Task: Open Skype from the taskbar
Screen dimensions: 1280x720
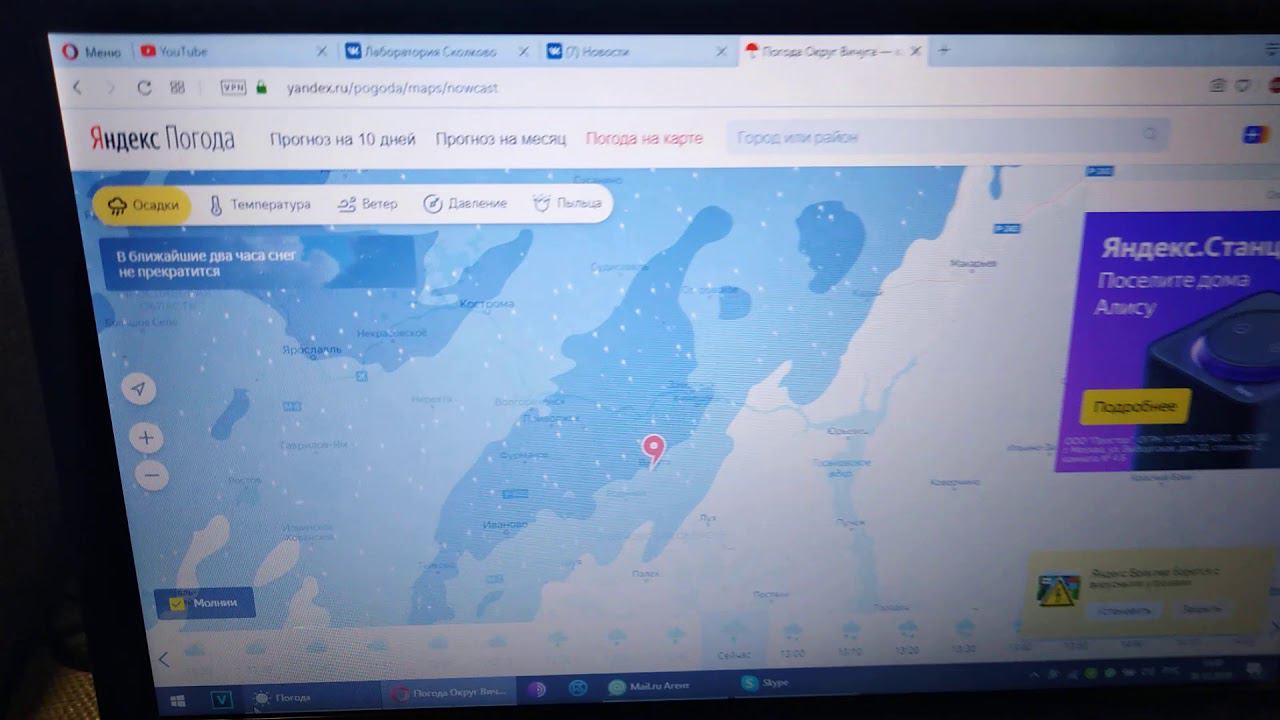Action: (x=766, y=683)
